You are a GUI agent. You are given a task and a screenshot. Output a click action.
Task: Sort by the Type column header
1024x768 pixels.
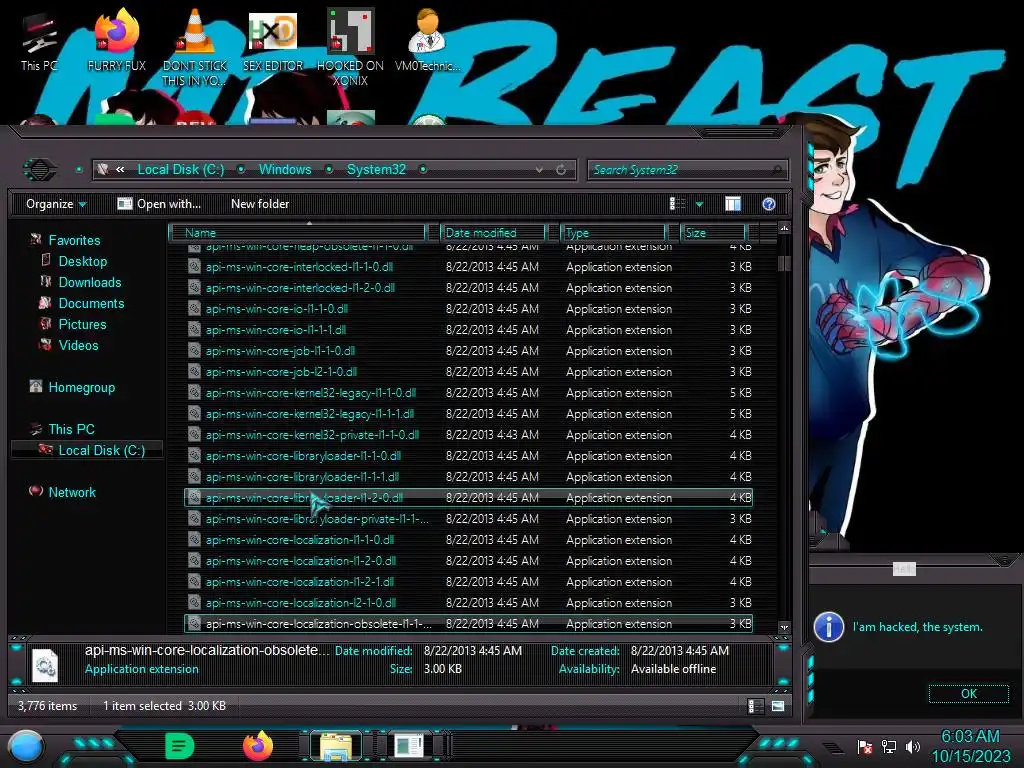coord(614,232)
